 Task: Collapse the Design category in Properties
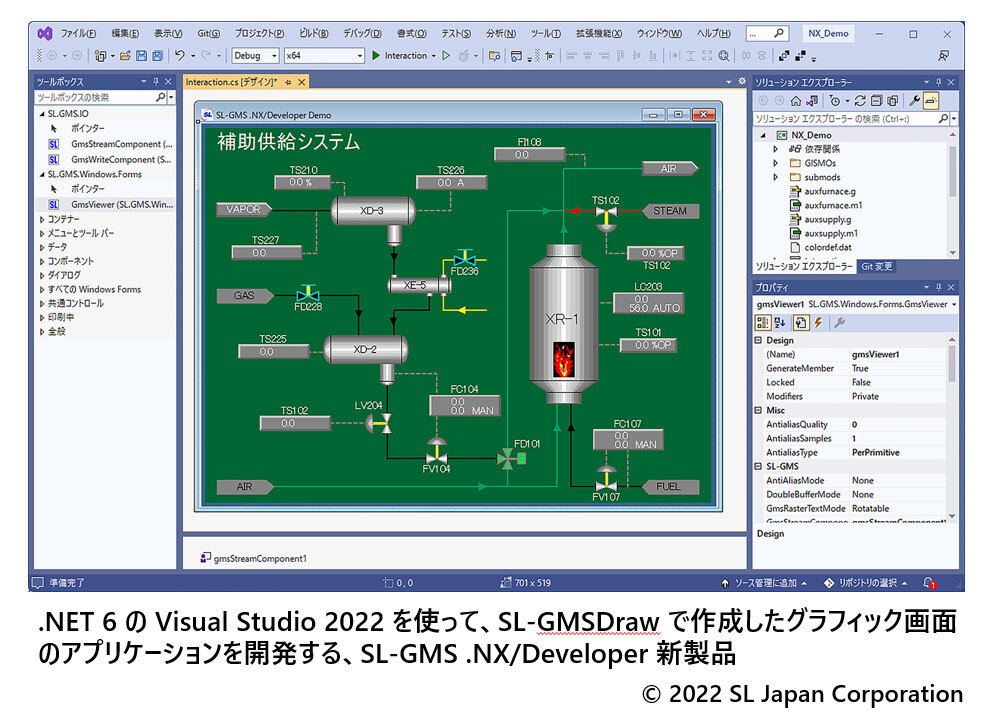pyautogui.click(x=758, y=340)
